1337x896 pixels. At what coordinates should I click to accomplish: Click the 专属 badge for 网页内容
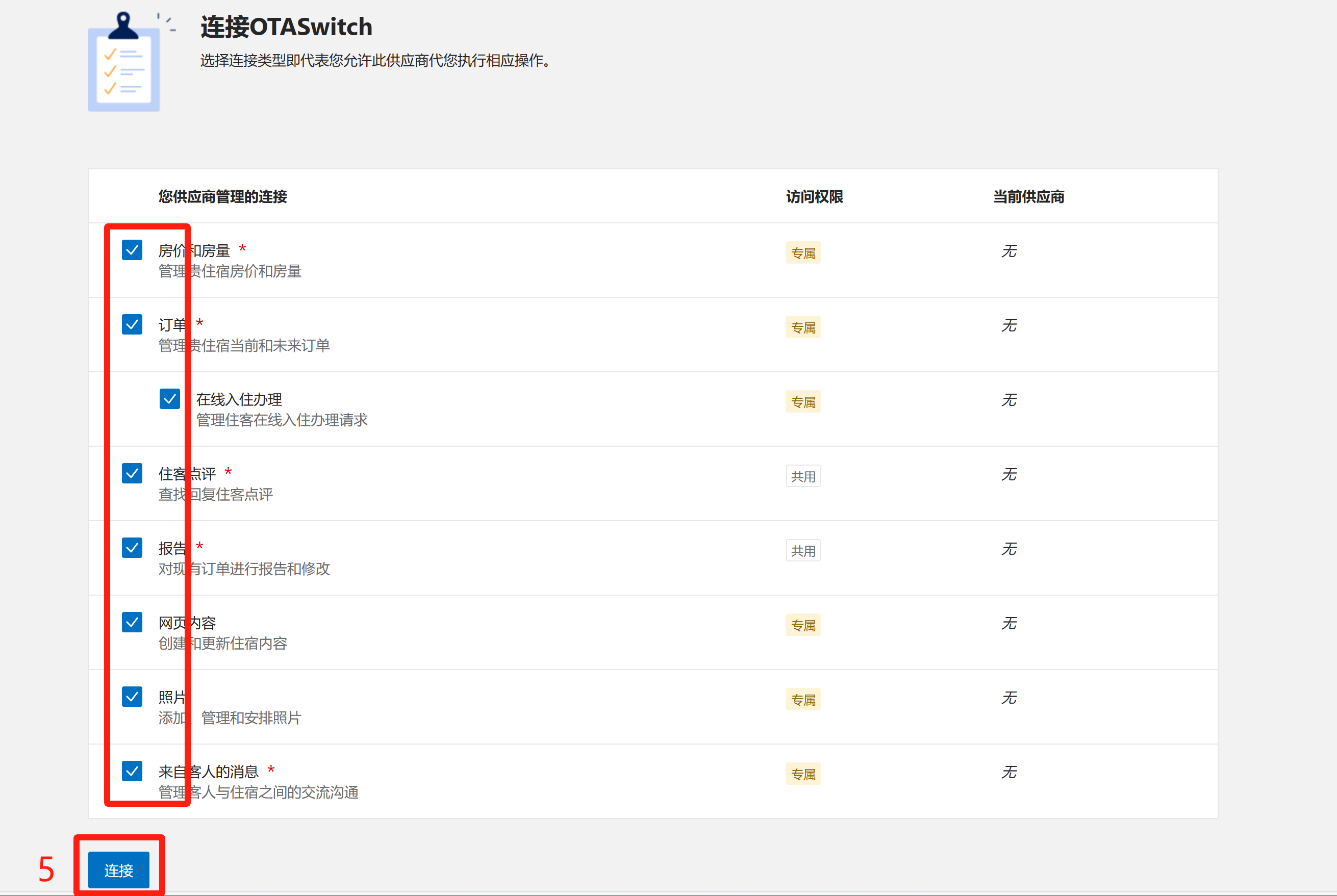pyautogui.click(x=803, y=625)
